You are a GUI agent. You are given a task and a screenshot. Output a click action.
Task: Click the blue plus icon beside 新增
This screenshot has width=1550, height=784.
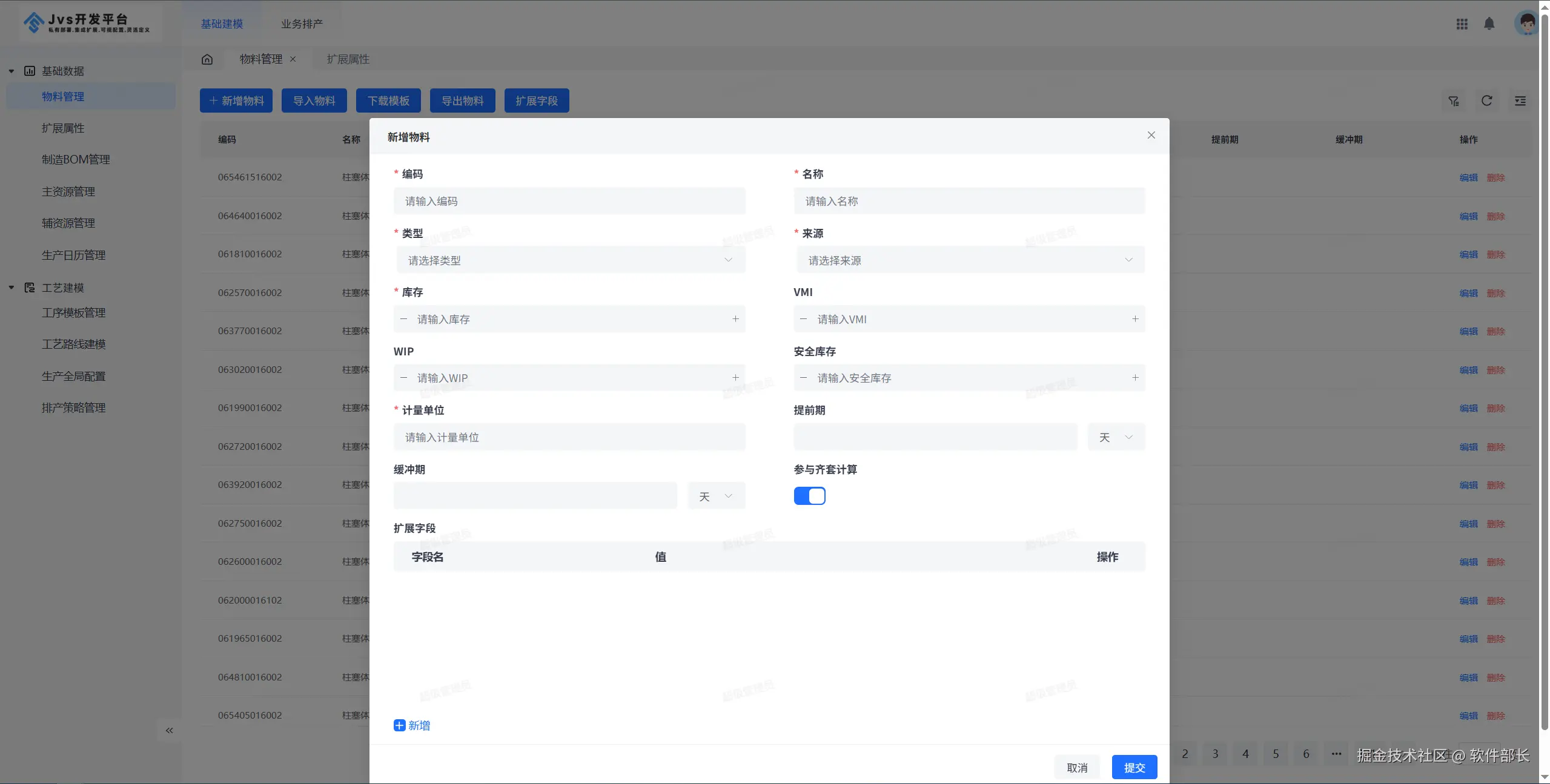pos(399,725)
